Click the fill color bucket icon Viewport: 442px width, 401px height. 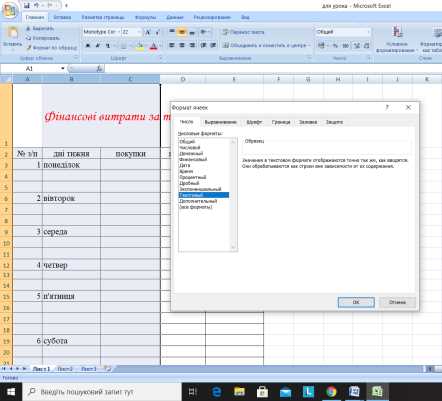tap(140, 46)
